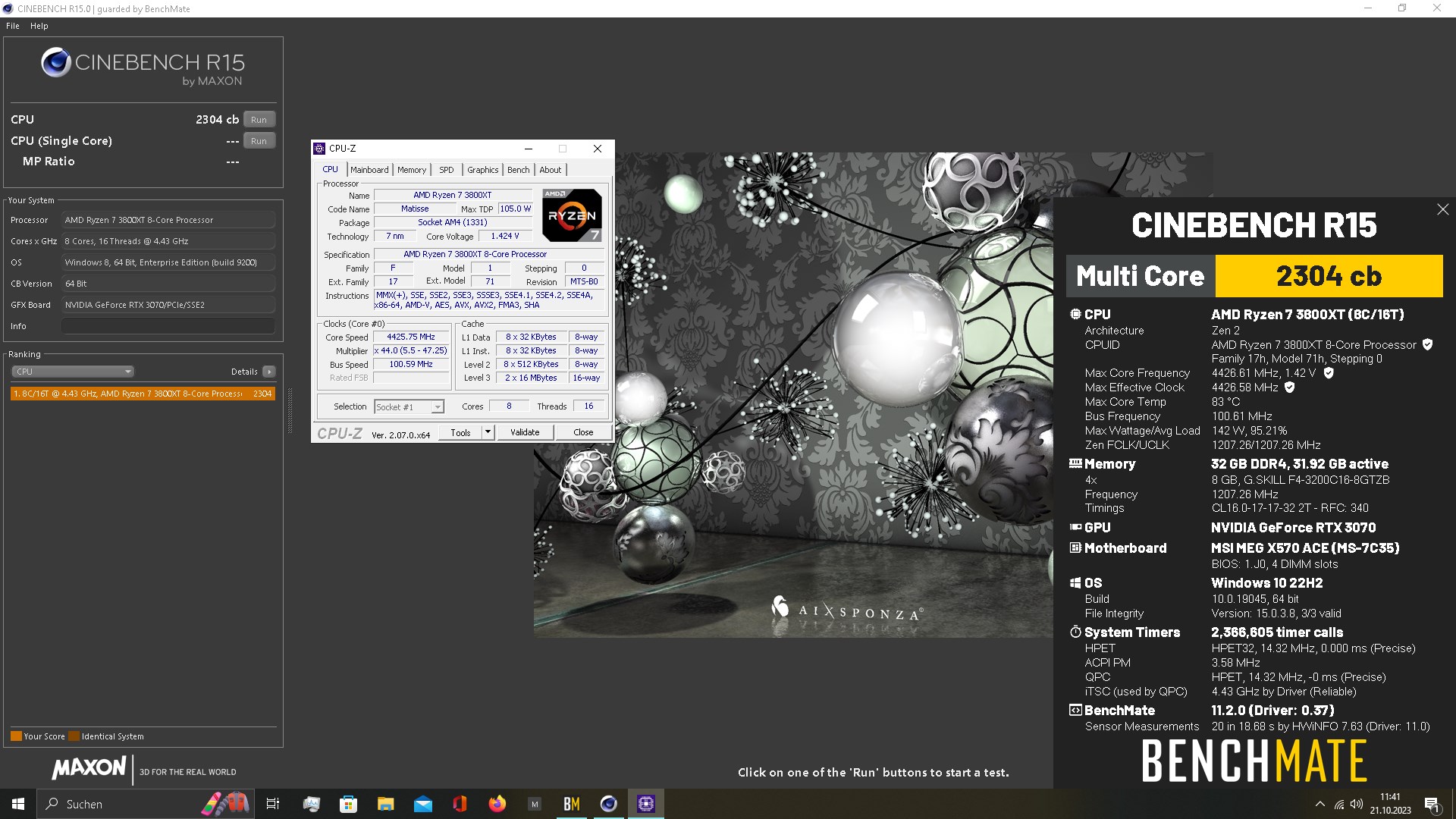Click the Memory icon in BenchMate panel
Screen dimensions: 1456x819
[x=1075, y=463]
